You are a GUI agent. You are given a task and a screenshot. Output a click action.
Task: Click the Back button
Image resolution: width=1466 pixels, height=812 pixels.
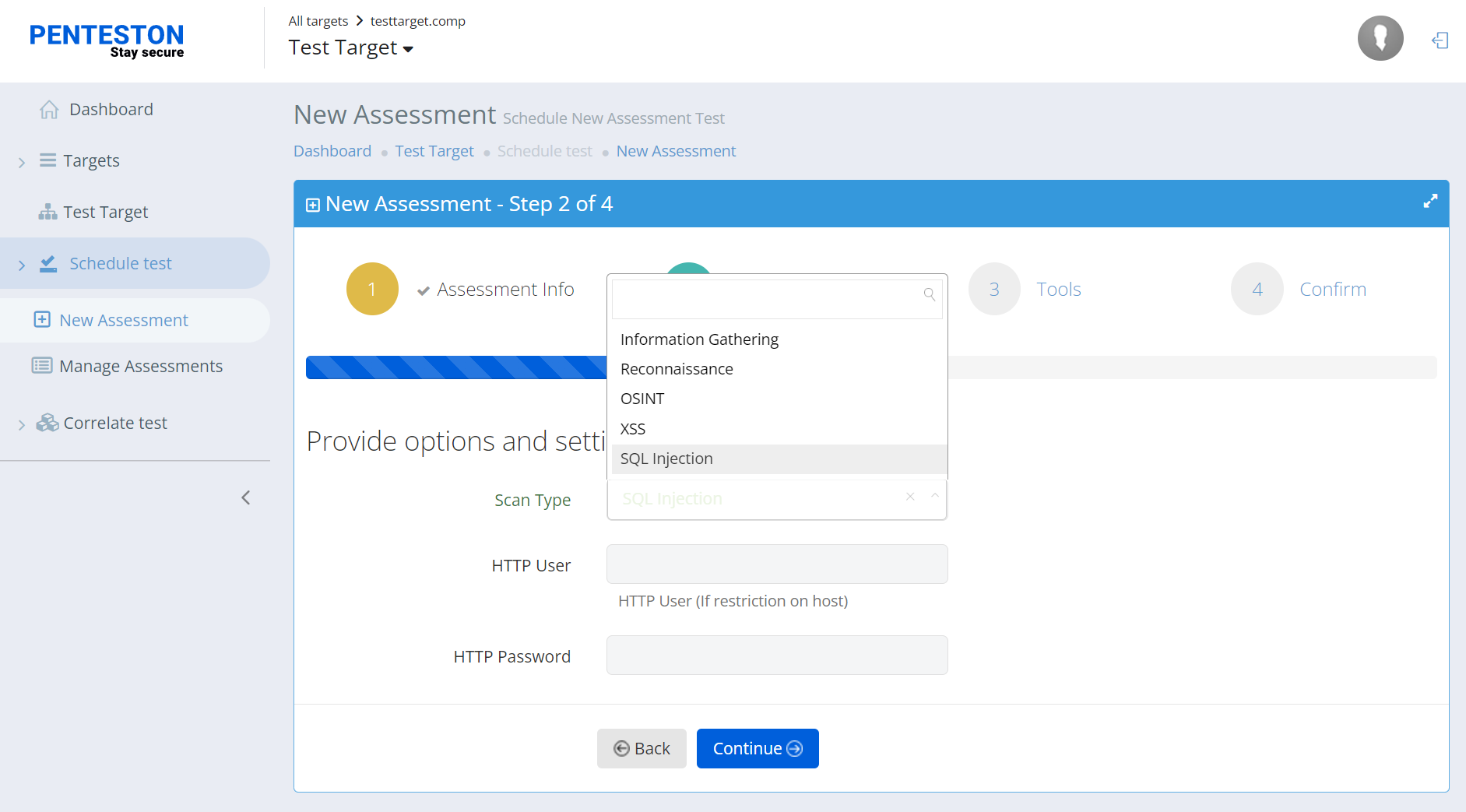pyautogui.click(x=642, y=748)
